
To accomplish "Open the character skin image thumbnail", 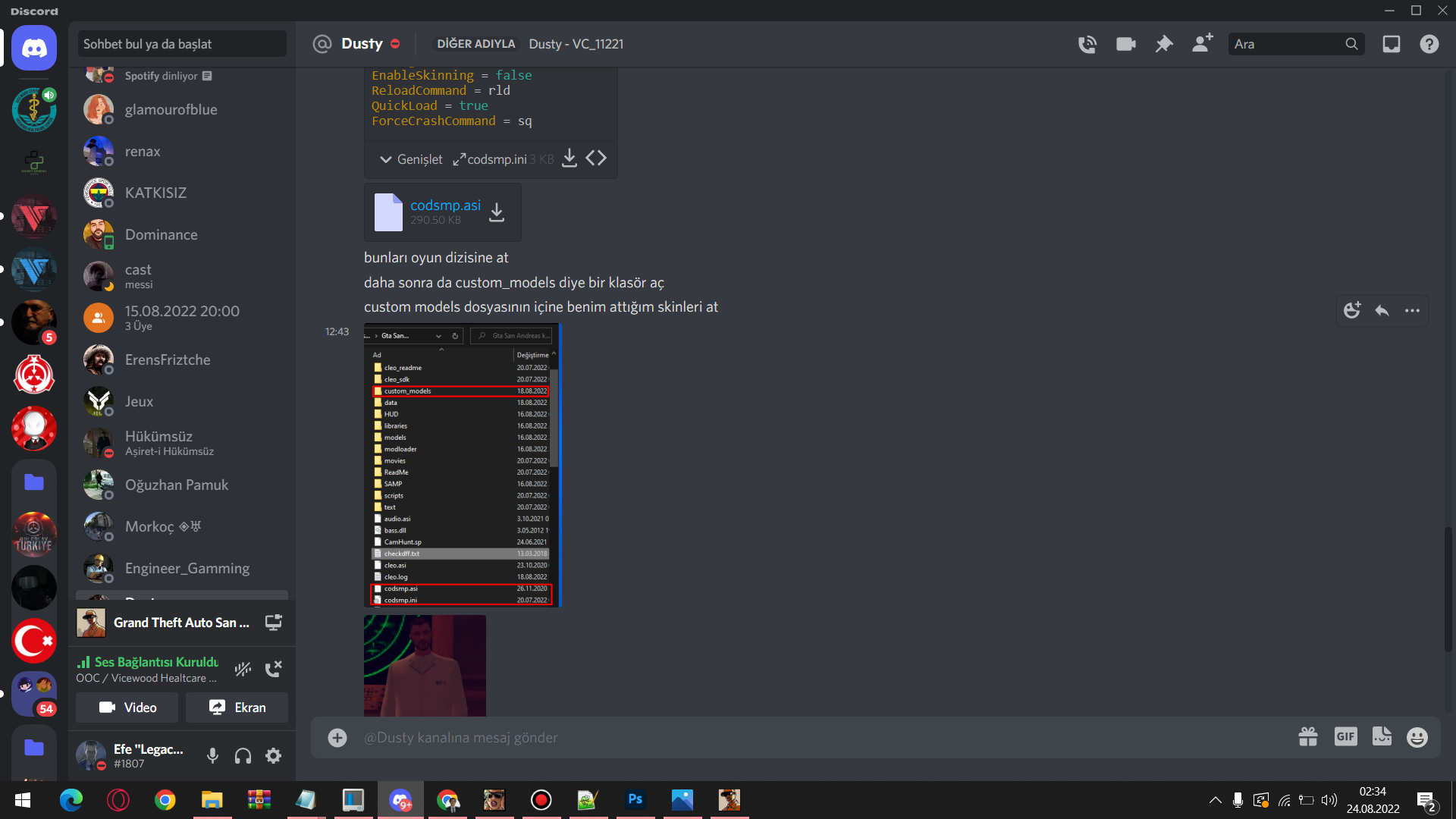I will tap(425, 666).
